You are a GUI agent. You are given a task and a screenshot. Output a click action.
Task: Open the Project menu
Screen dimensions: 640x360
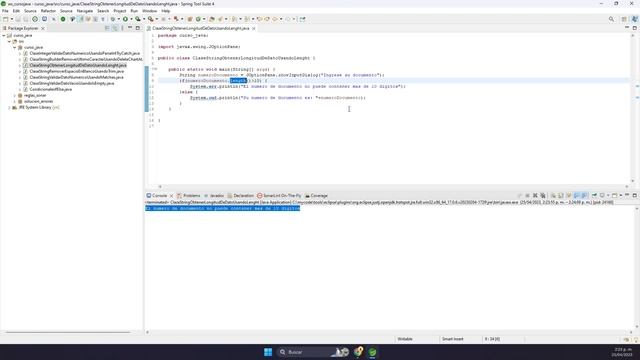(x=120, y=11)
